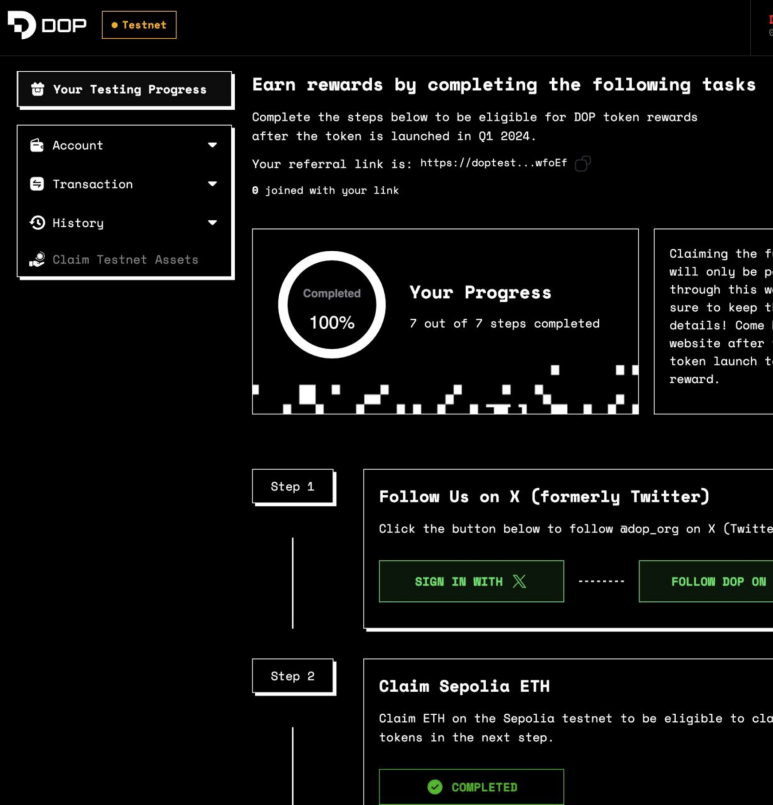Expand the Transaction dropdown arrow
The image size is (773, 805).
coord(212,184)
